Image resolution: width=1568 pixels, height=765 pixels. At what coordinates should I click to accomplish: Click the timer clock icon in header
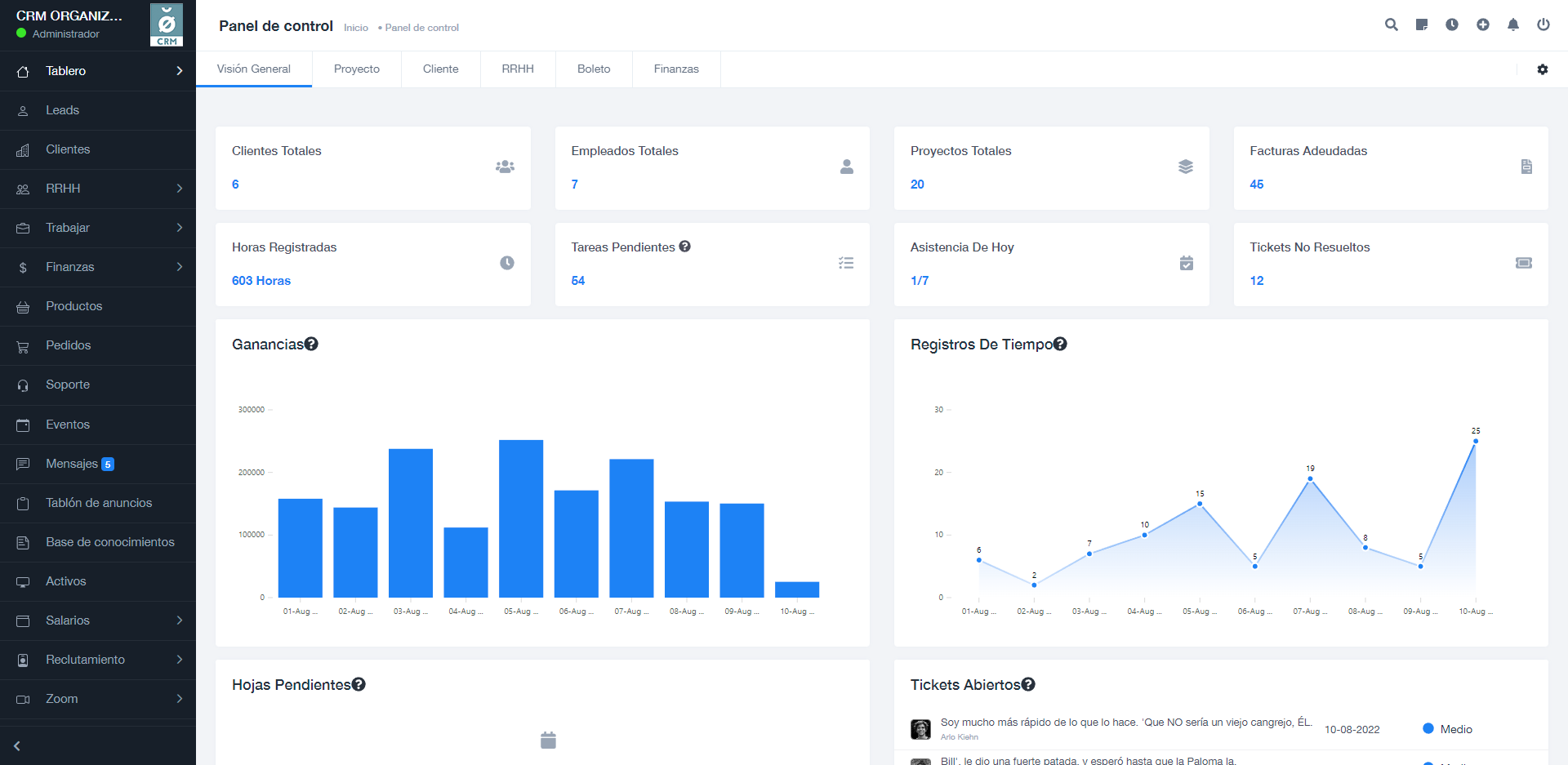(x=1452, y=24)
